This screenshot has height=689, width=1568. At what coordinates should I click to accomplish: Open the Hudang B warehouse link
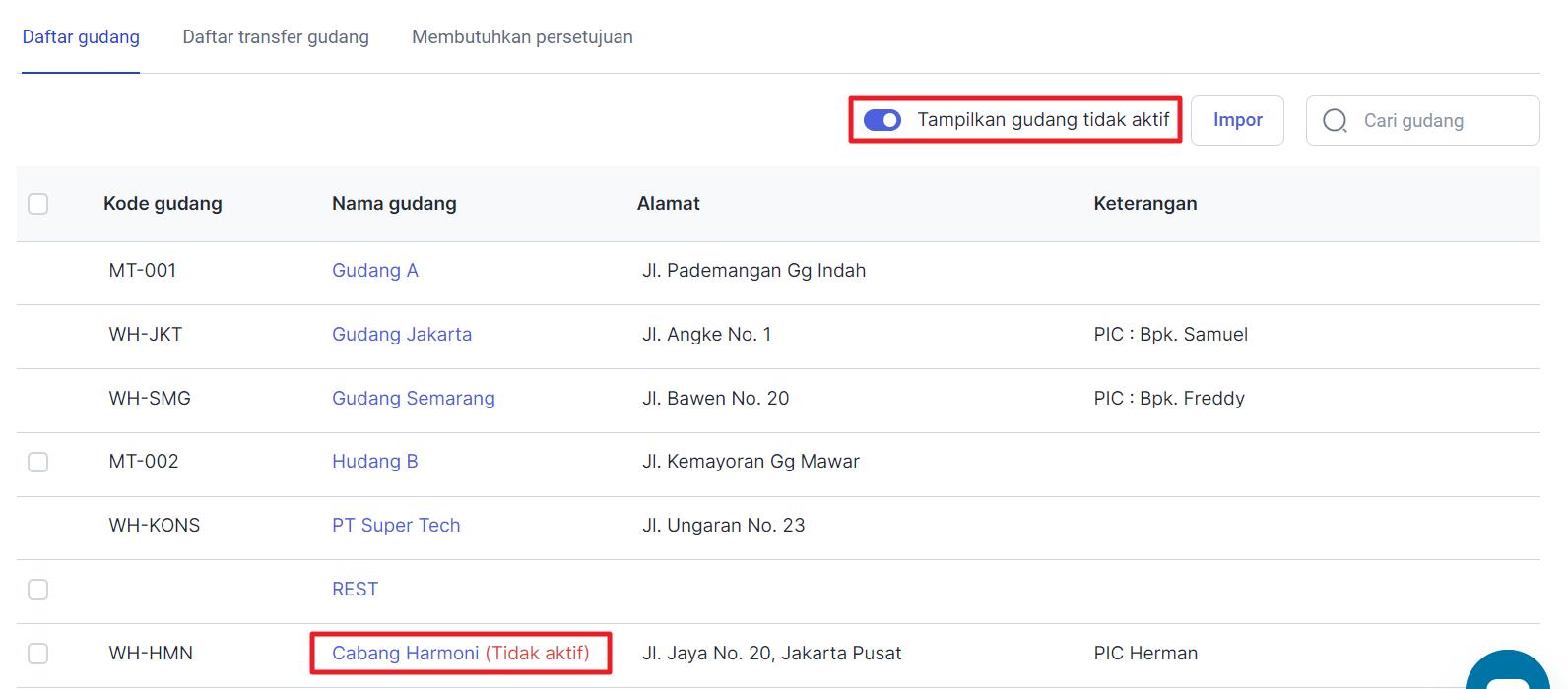point(375,462)
